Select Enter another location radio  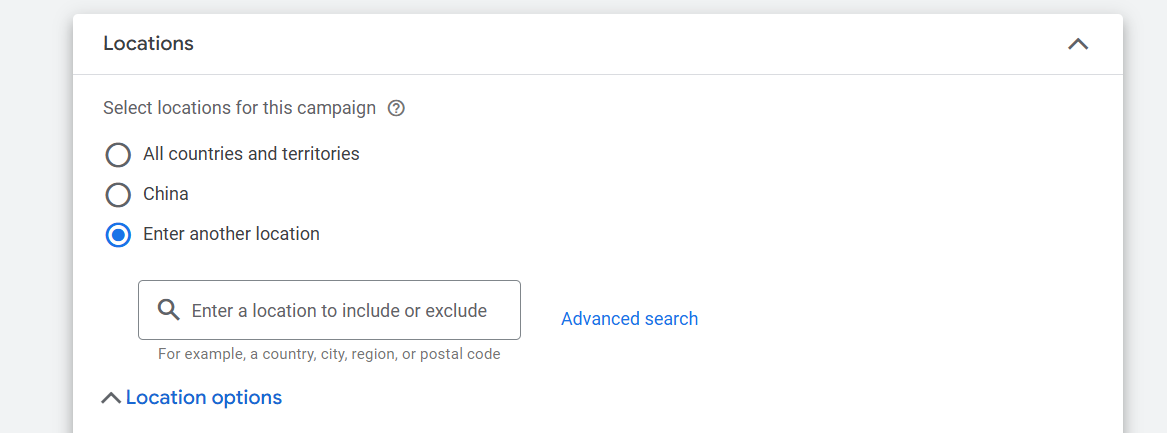(x=118, y=235)
